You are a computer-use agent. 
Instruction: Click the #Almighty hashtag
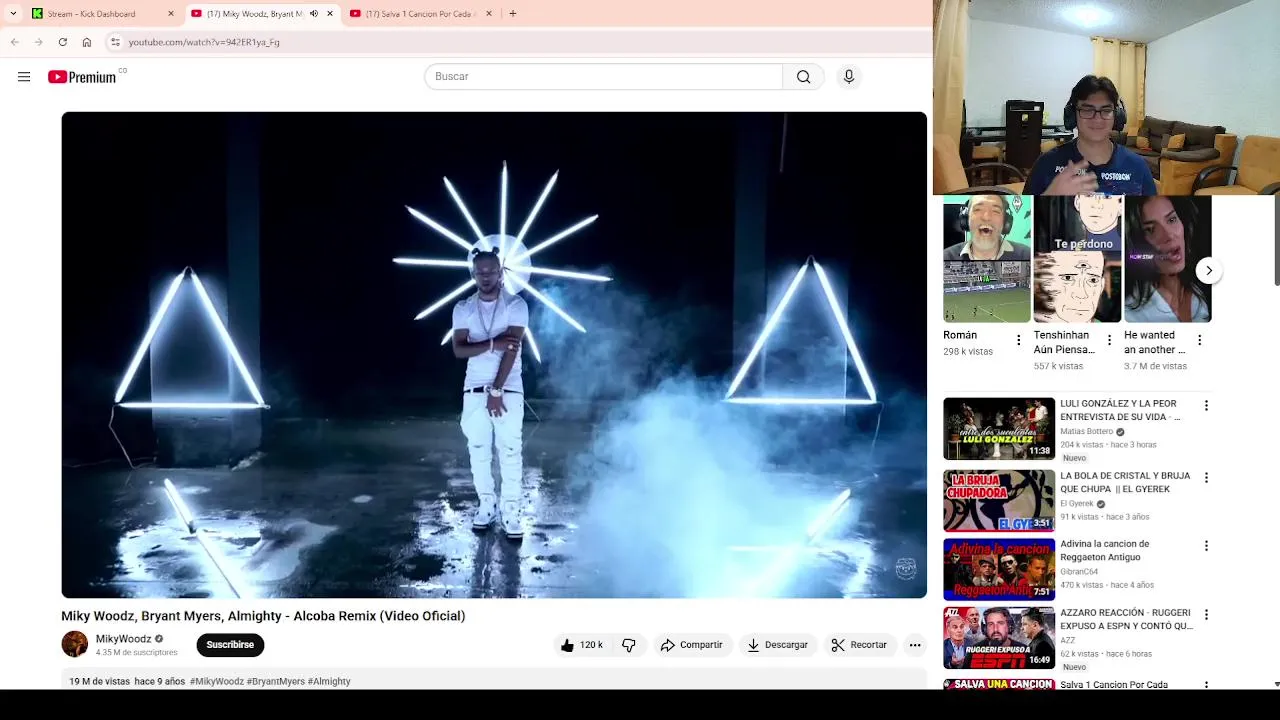coord(329,681)
